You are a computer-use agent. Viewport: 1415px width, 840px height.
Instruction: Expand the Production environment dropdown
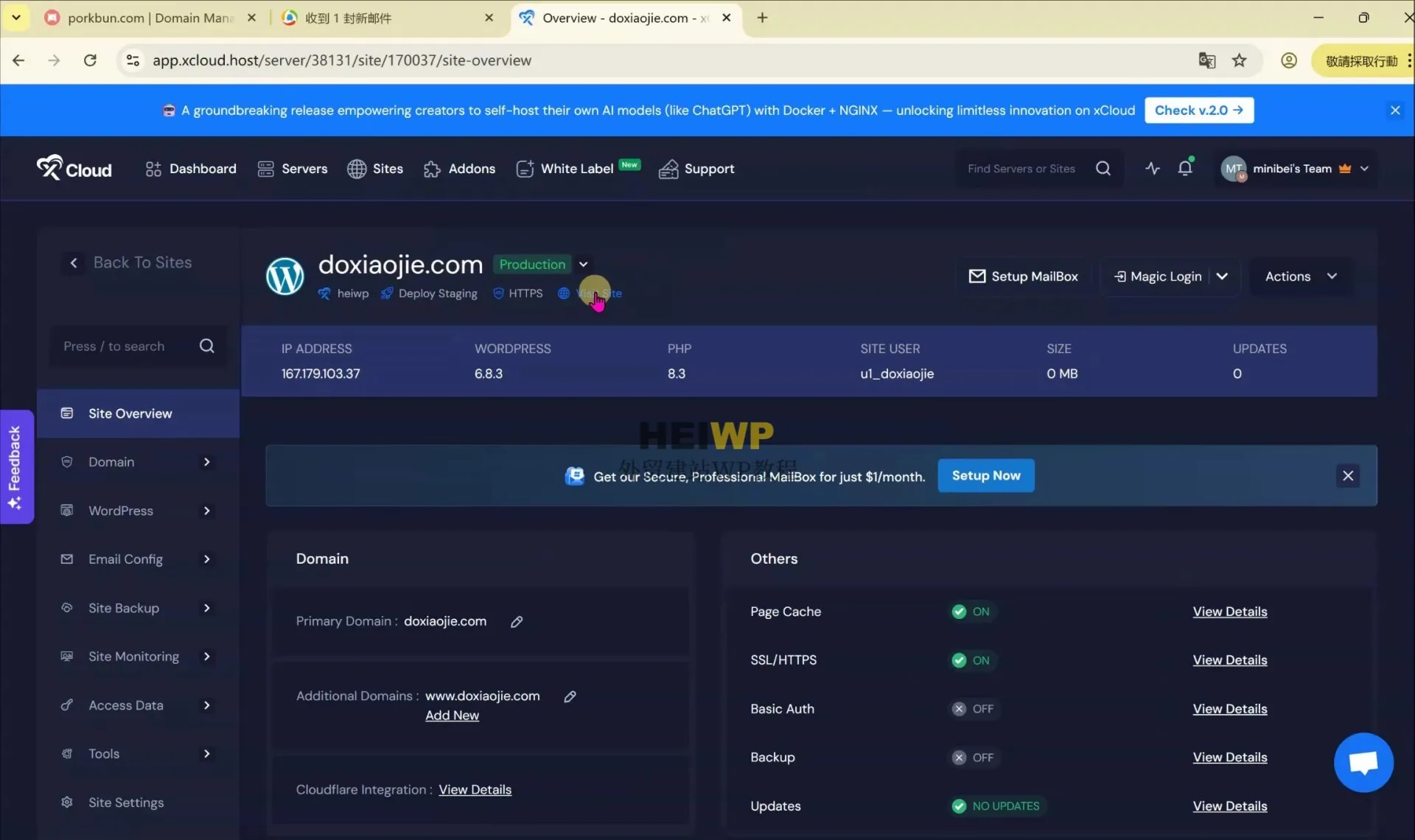[x=581, y=264]
